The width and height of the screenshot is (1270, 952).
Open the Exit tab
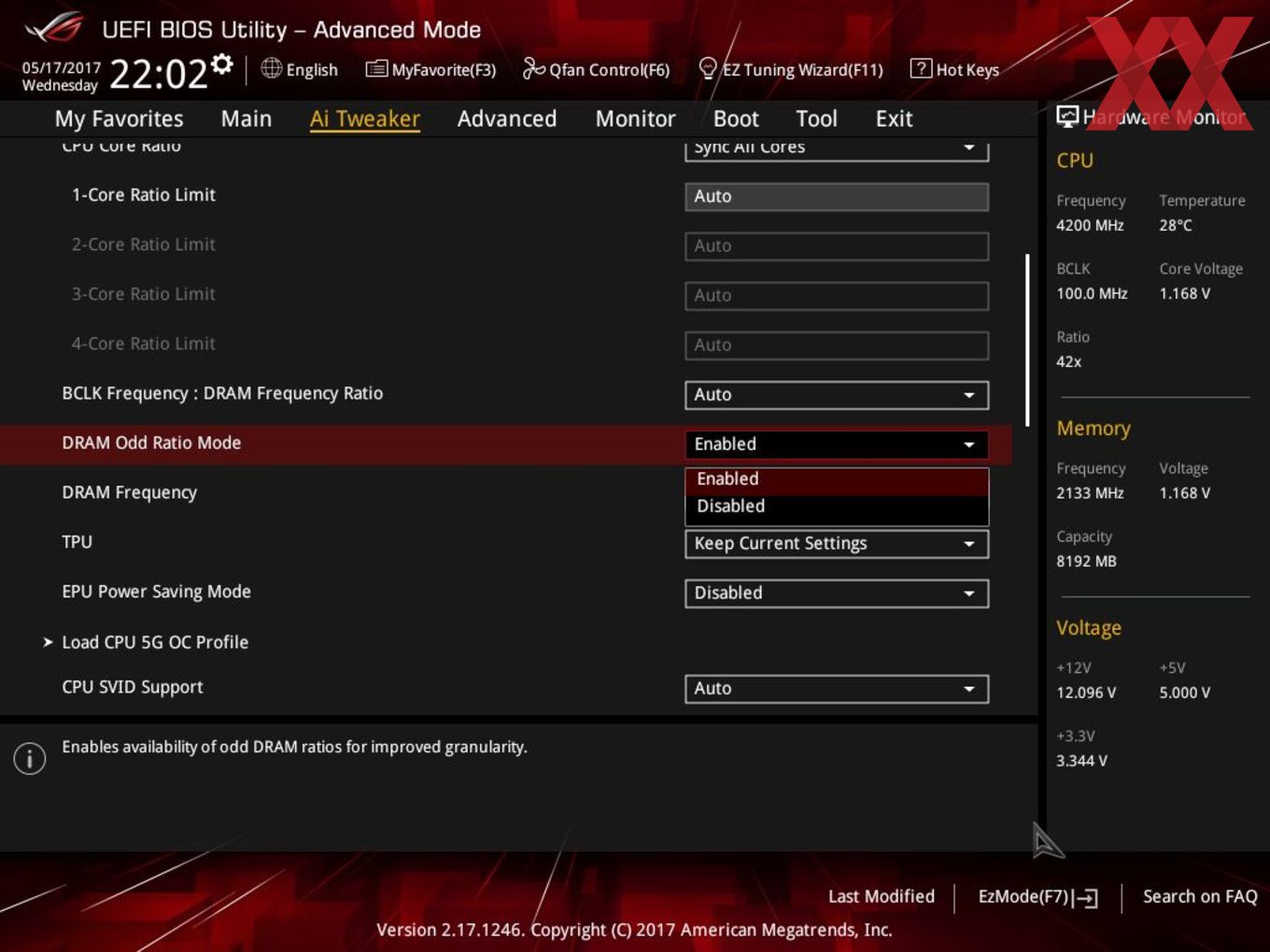[x=894, y=119]
